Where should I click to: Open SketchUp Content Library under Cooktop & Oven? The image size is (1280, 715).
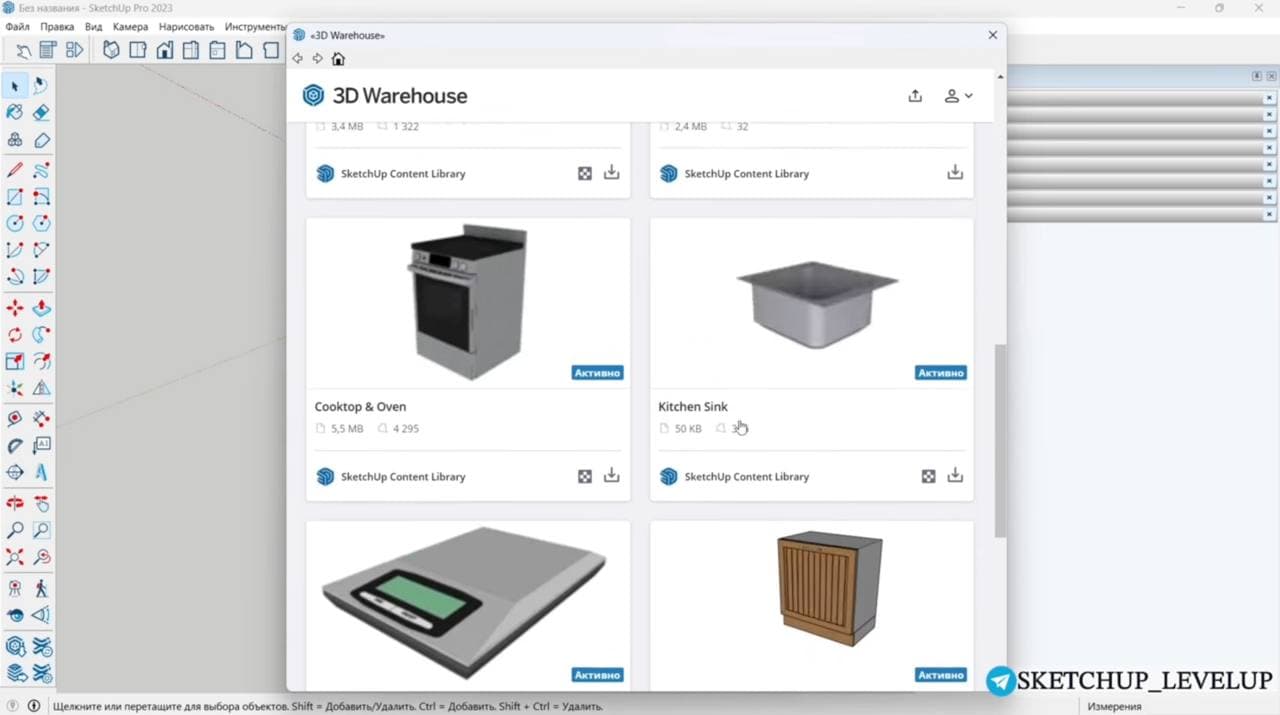click(x=403, y=477)
